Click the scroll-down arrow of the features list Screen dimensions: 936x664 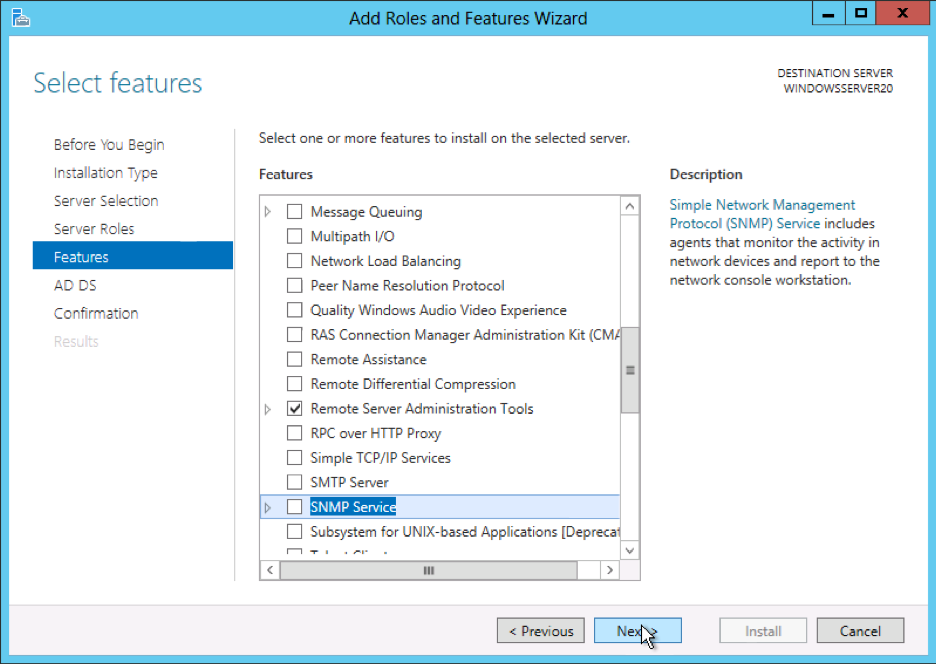[631, 550]
